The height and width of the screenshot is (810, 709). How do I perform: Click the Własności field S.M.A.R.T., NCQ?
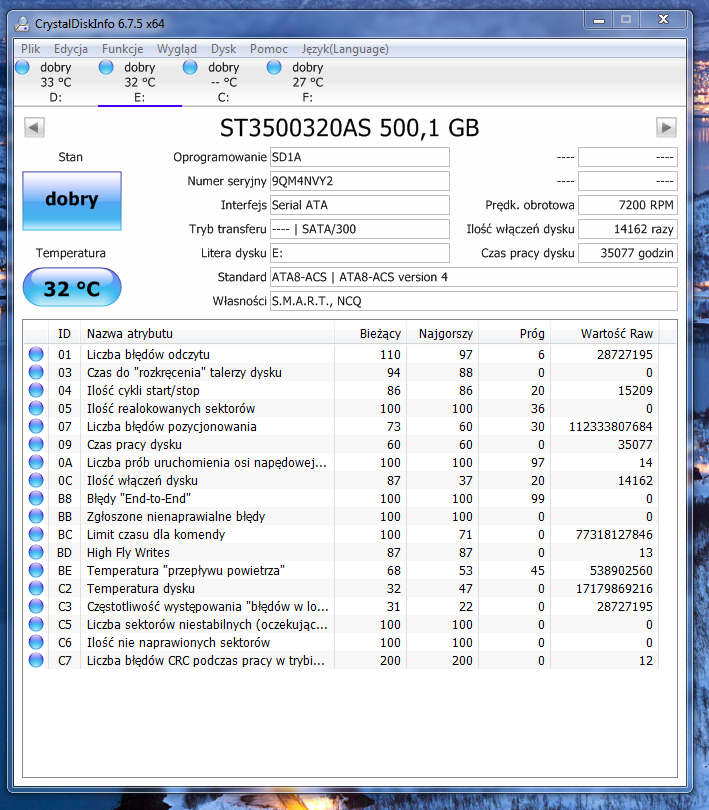474,301
